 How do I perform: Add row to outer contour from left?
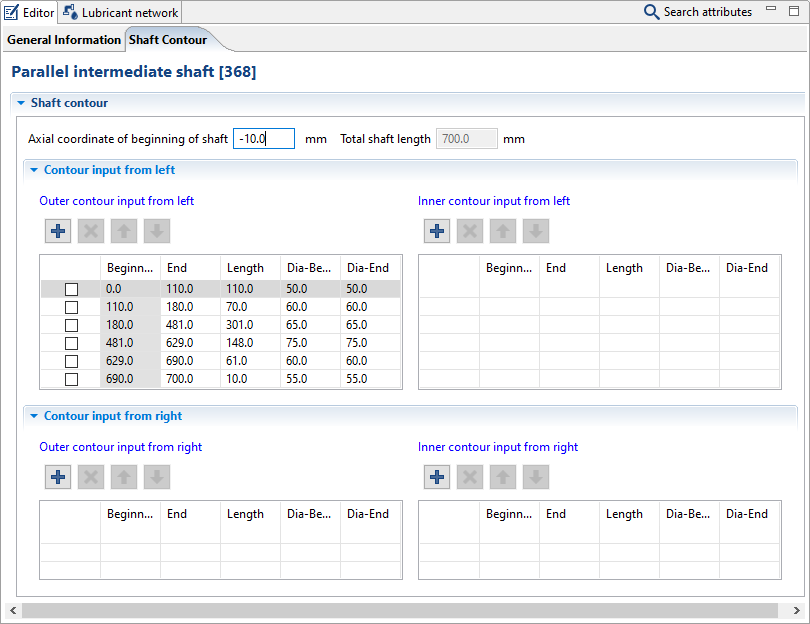pyautogui.click(x=58, y=231)
